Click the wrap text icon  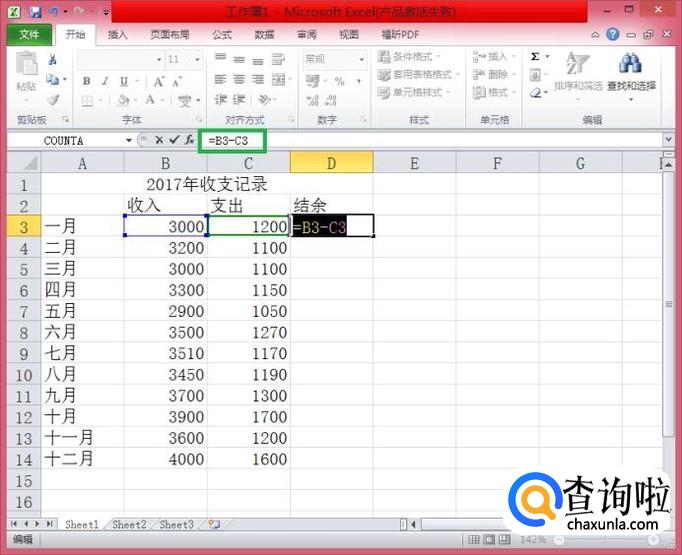(x=278, y=59)
